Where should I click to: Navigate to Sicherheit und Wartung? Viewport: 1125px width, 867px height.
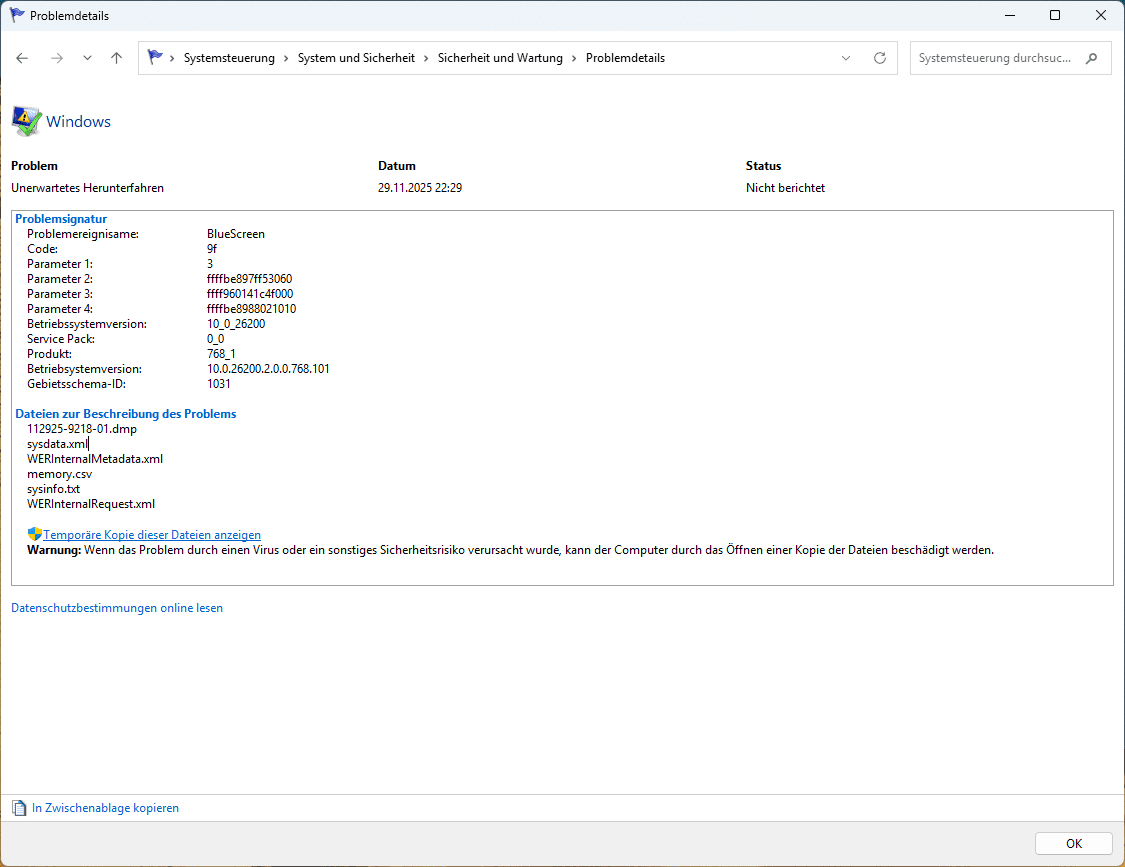[500, 58]
